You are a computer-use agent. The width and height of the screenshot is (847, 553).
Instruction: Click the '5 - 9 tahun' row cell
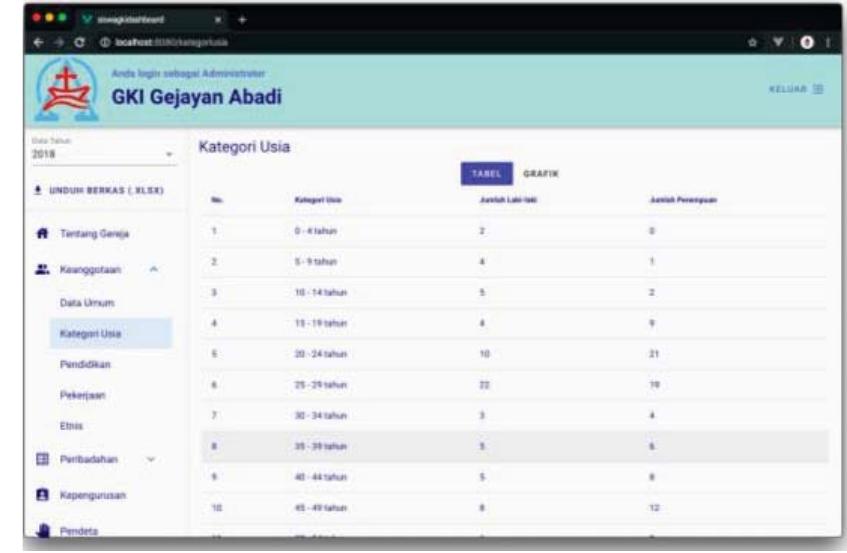(x=315, y=262)
